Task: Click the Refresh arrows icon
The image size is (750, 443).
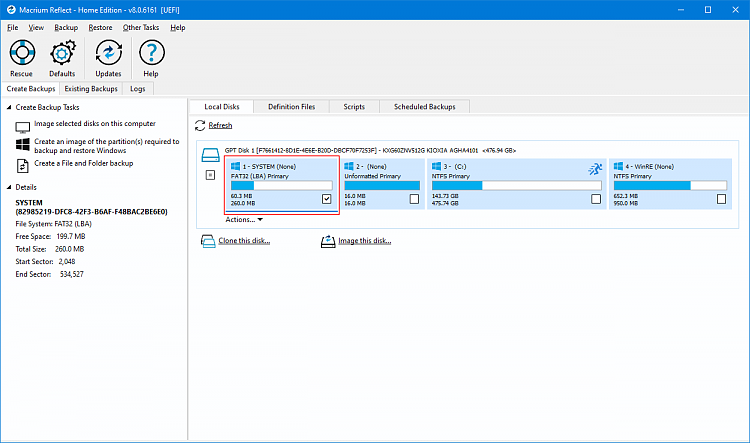Action: click(x=200, y=125)
